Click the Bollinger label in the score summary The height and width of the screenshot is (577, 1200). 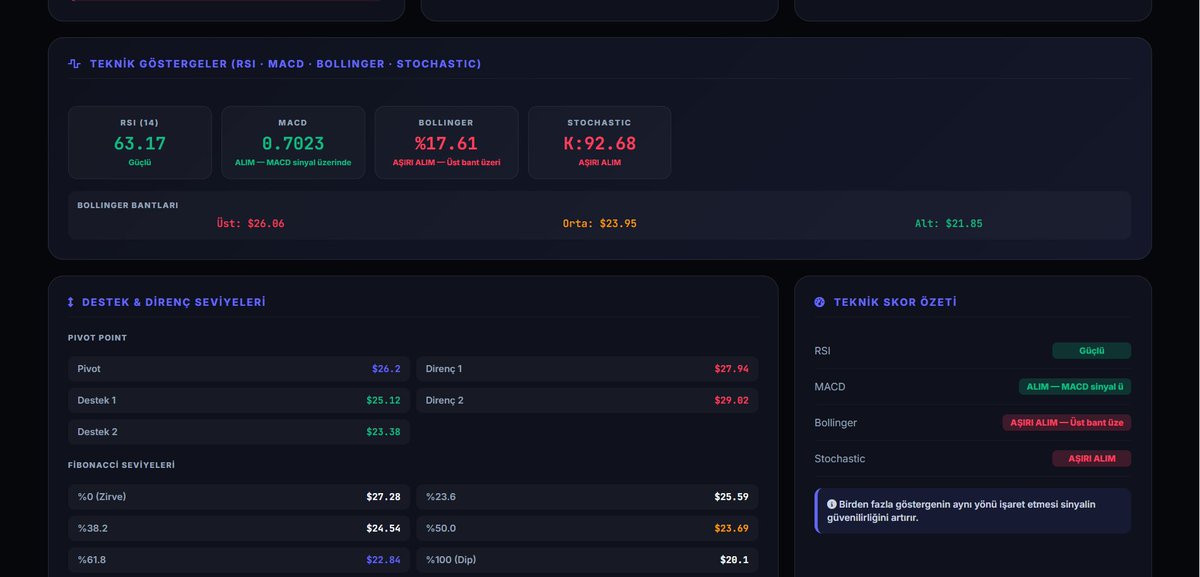click(836, 423)
